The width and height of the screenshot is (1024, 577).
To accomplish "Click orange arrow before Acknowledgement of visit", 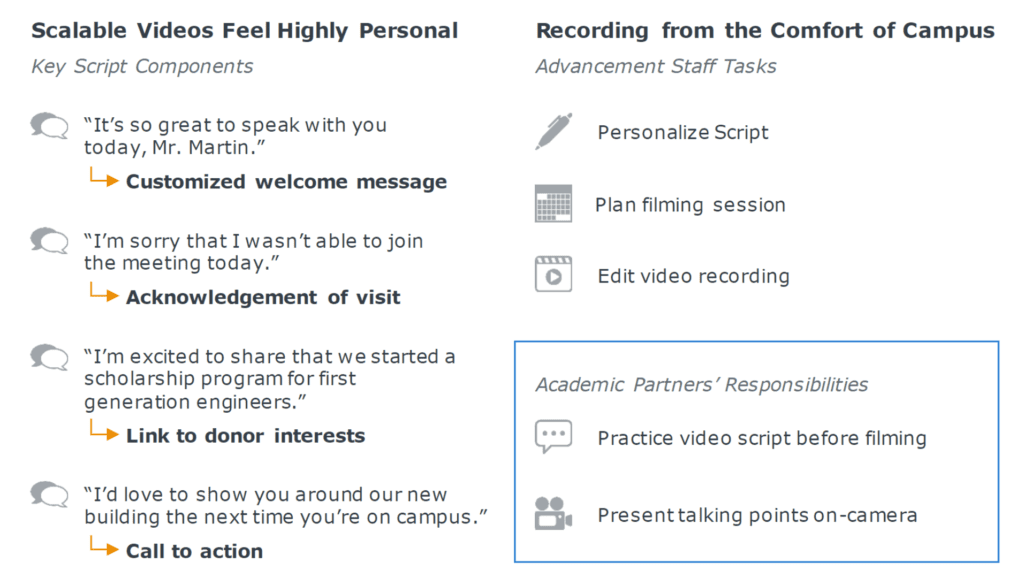I will coord(104,293).
